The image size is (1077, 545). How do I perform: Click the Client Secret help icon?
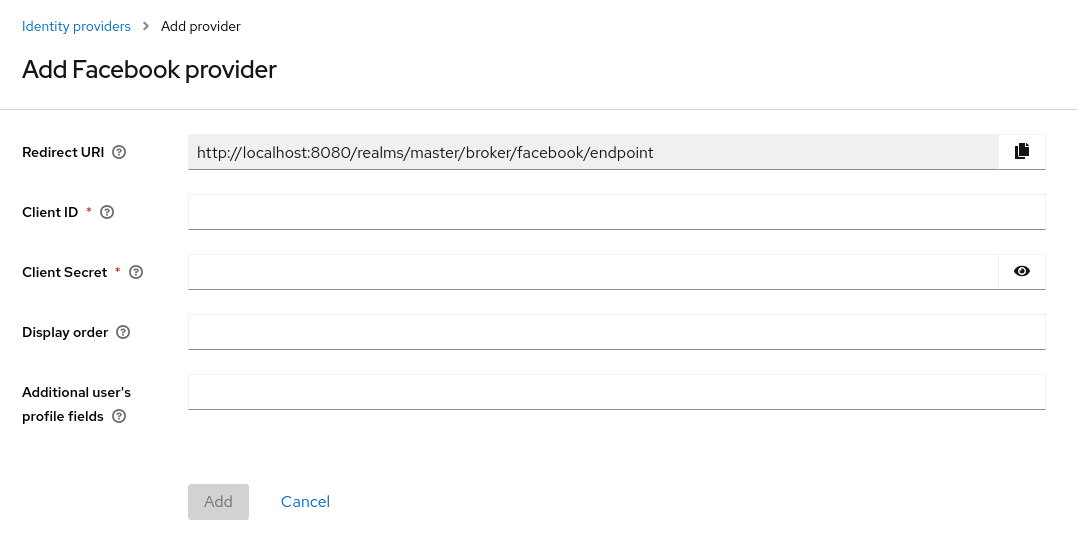click(137, 272)
